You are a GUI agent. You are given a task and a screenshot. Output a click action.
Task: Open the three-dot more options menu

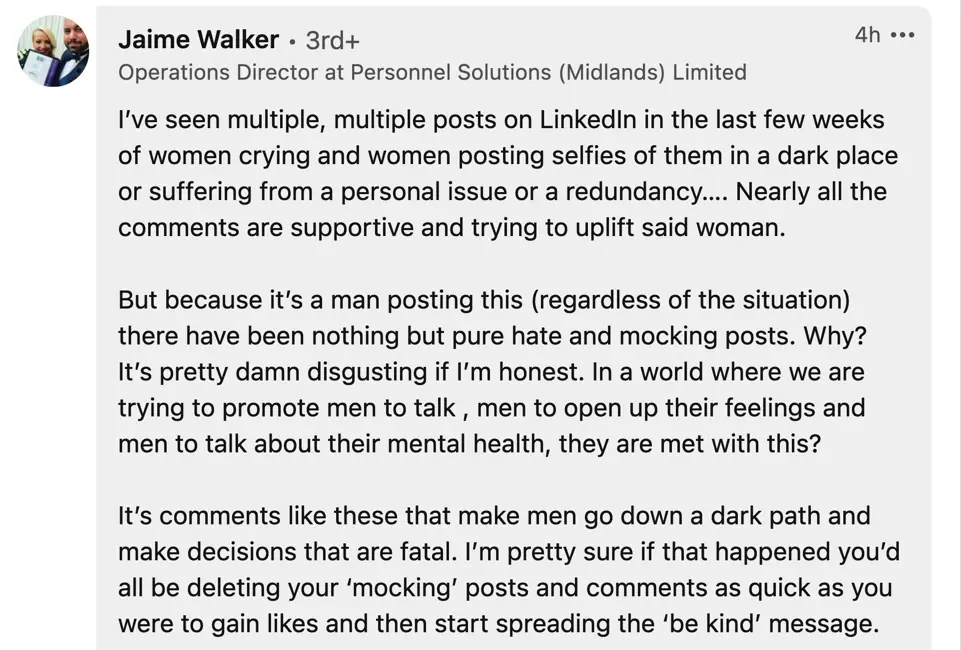[x=903, y=36]
